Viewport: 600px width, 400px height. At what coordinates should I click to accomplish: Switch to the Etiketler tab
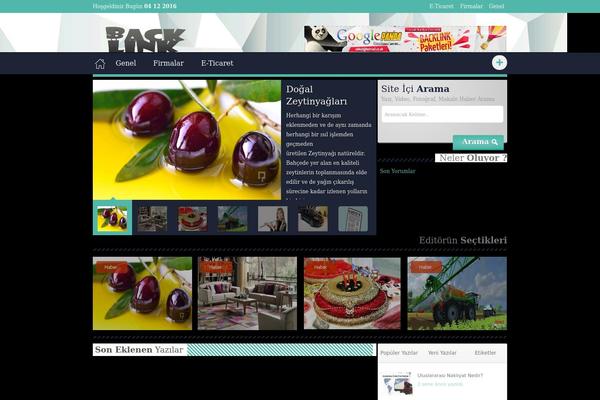click(485, 353)
